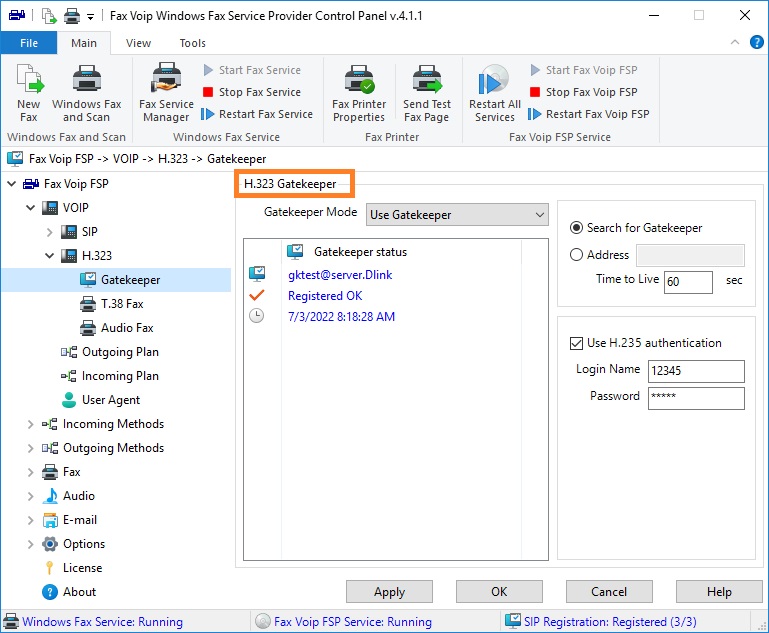Click Stop Fax Service
The height and width of the screenshot is (633, 769).
click(x=252, y=92)
